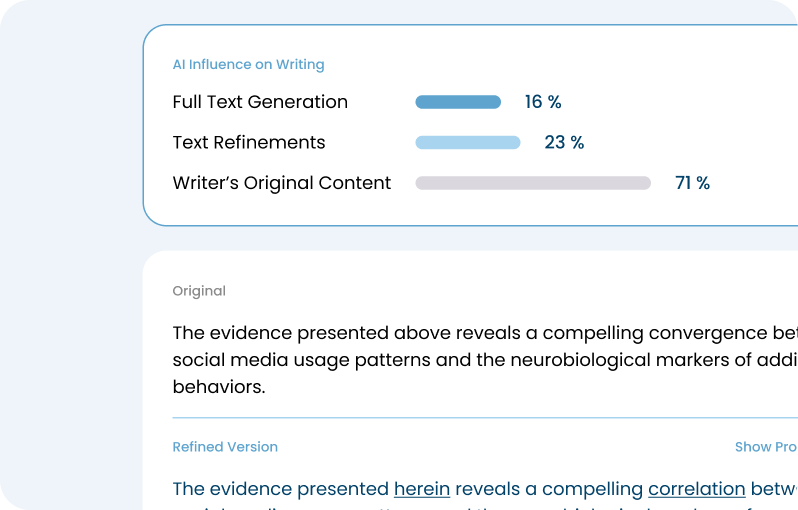The image size is (798, 510).
Task: Click the AI influence statistics card
Action: coord(470,125)
